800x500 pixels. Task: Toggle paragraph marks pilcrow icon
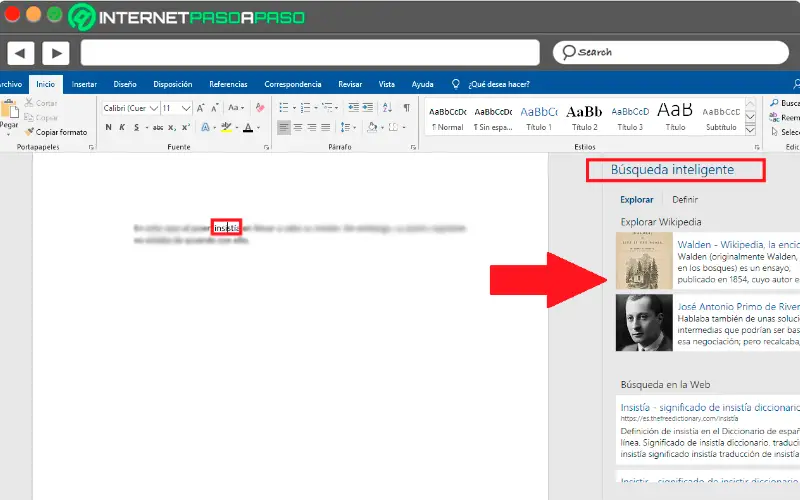click(407, 107)
